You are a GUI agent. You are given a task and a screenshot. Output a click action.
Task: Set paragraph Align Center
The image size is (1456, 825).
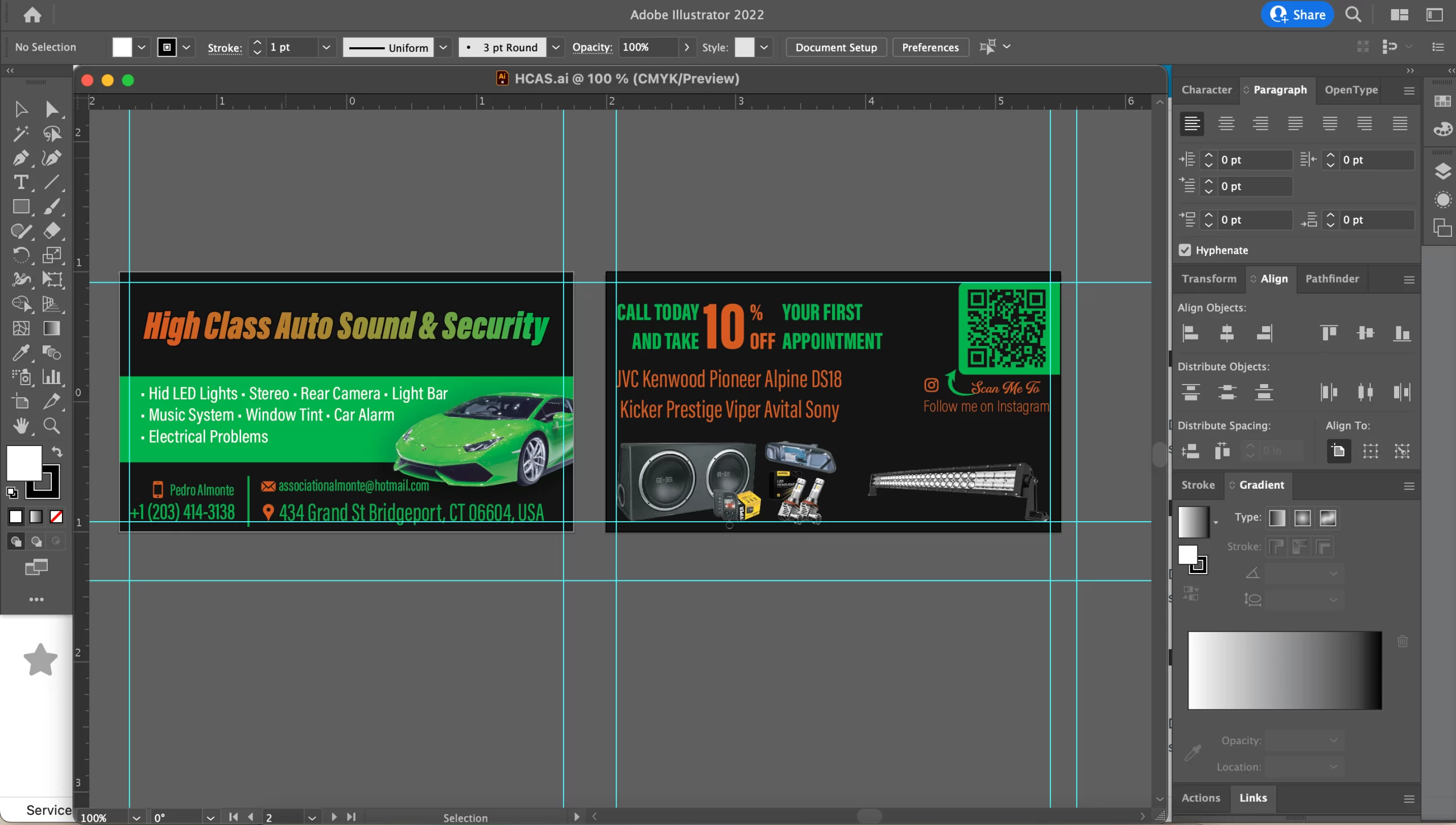point(1226,123)
